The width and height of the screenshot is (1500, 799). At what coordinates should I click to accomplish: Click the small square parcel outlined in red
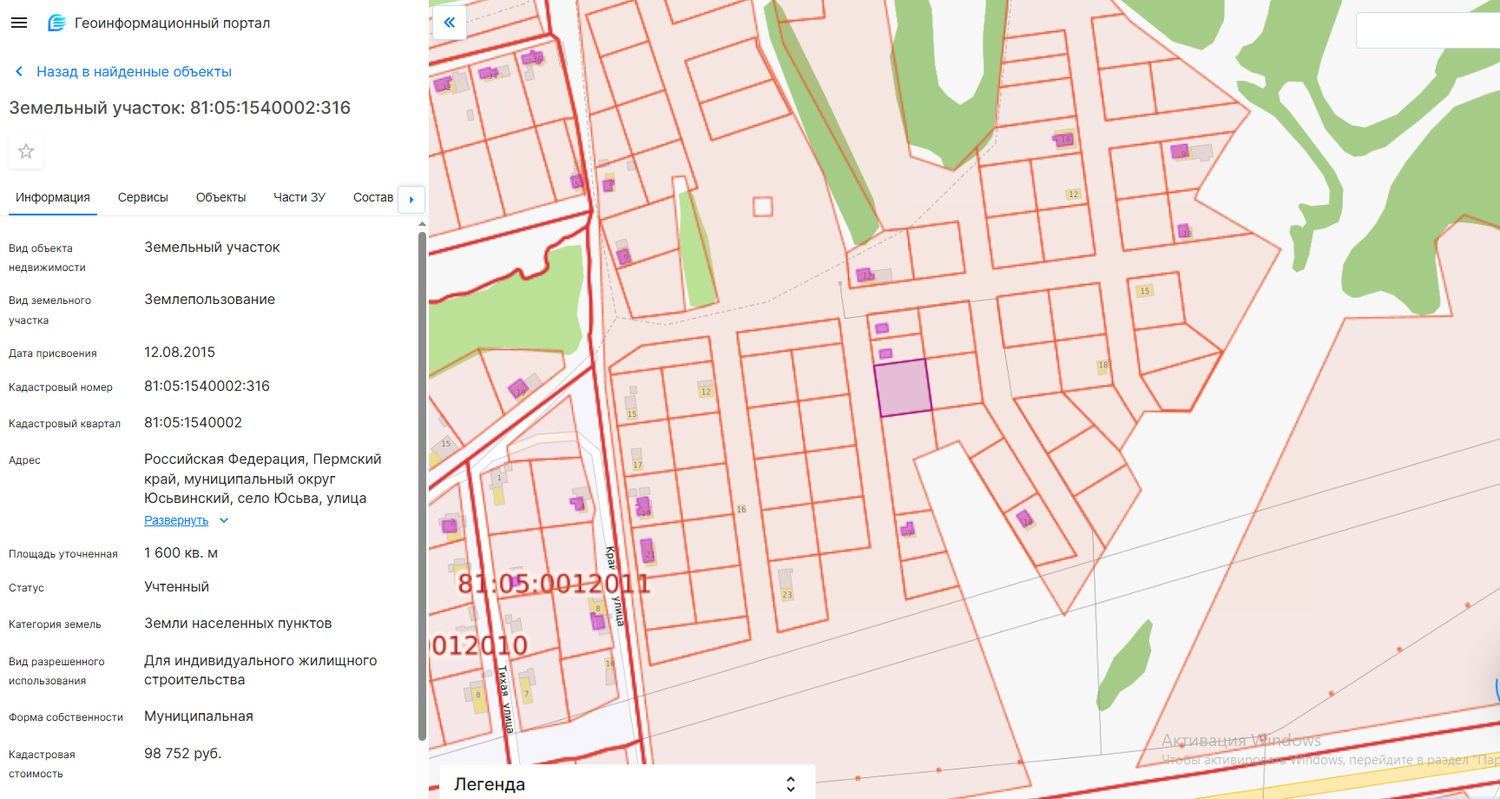click(763, 207)
